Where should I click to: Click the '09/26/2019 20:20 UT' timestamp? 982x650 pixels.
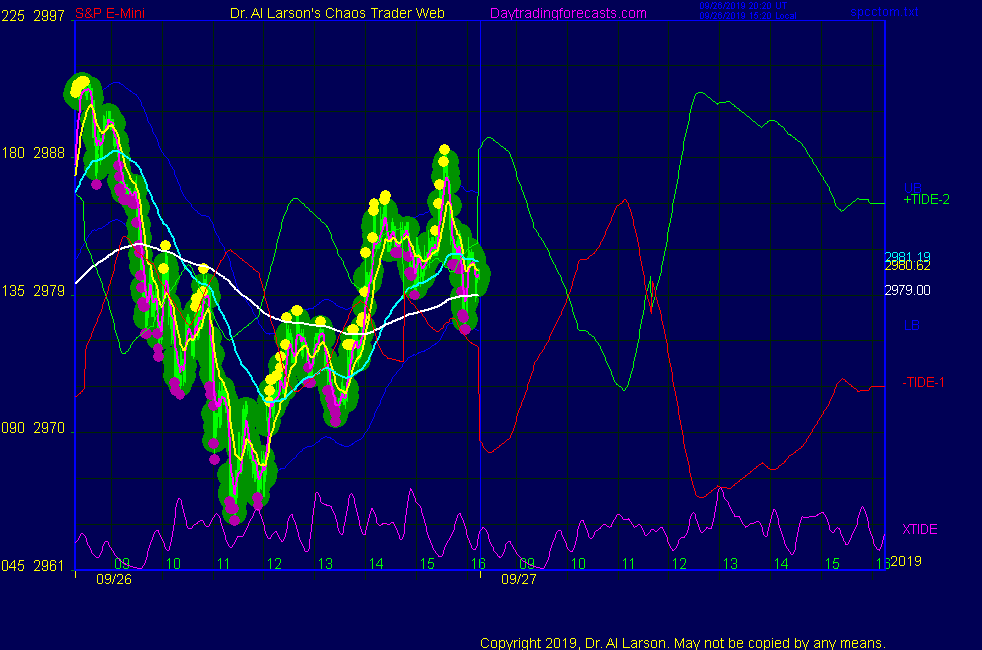[x=743, y=6]
